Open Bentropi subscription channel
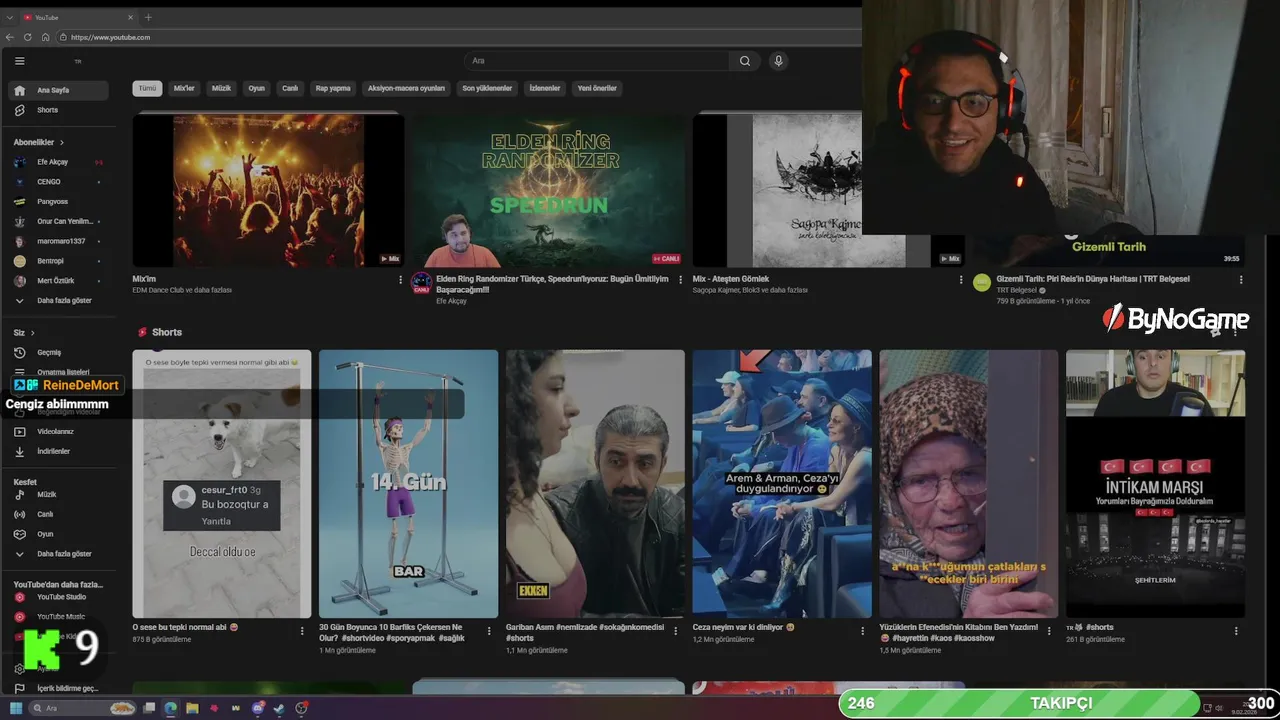This screenshot has height=720, width=1280. [x=58, y=261]
